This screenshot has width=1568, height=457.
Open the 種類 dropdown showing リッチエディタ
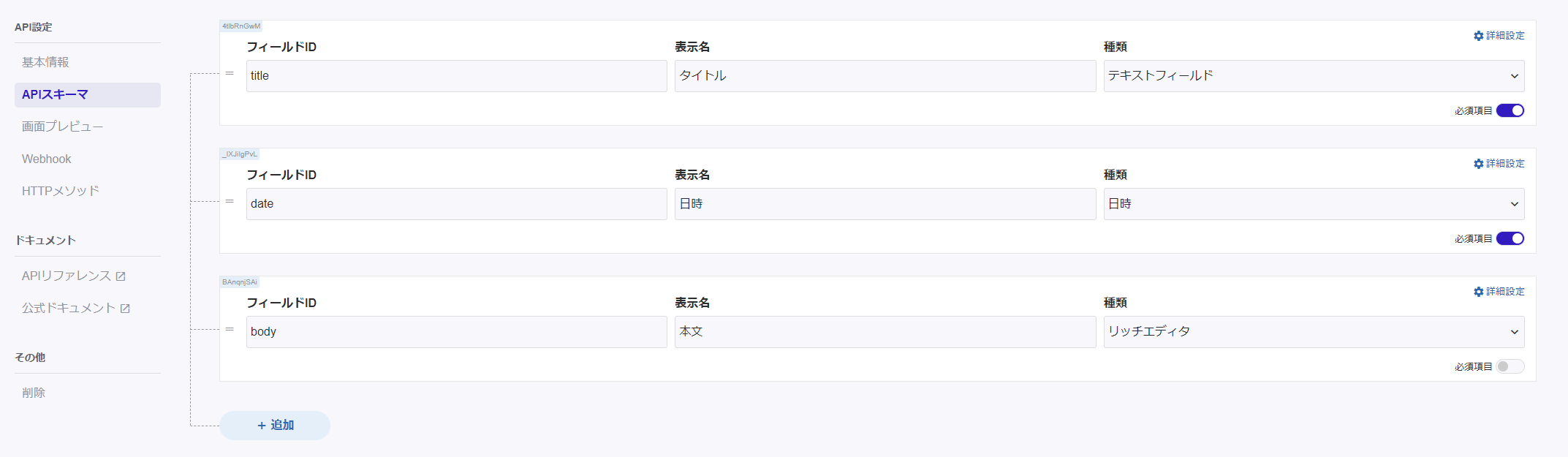click(1312, 331)
